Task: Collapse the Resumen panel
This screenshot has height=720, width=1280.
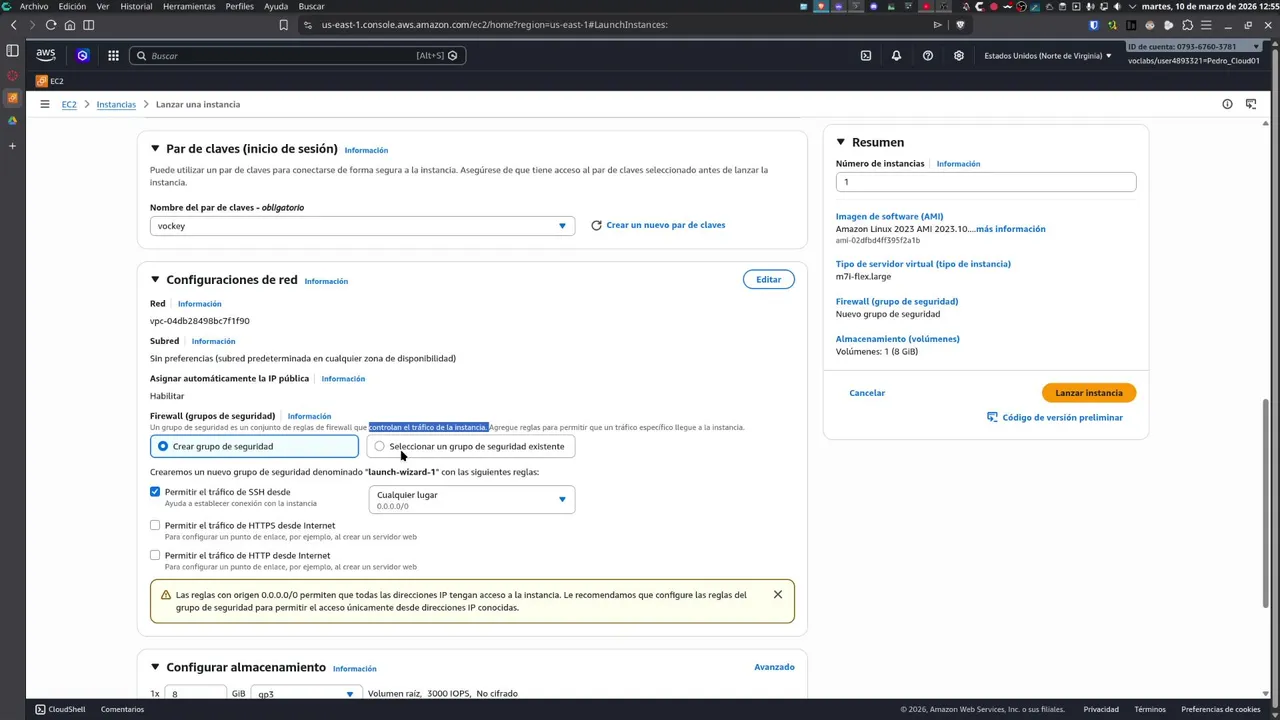Action: (x=841, y=142)
